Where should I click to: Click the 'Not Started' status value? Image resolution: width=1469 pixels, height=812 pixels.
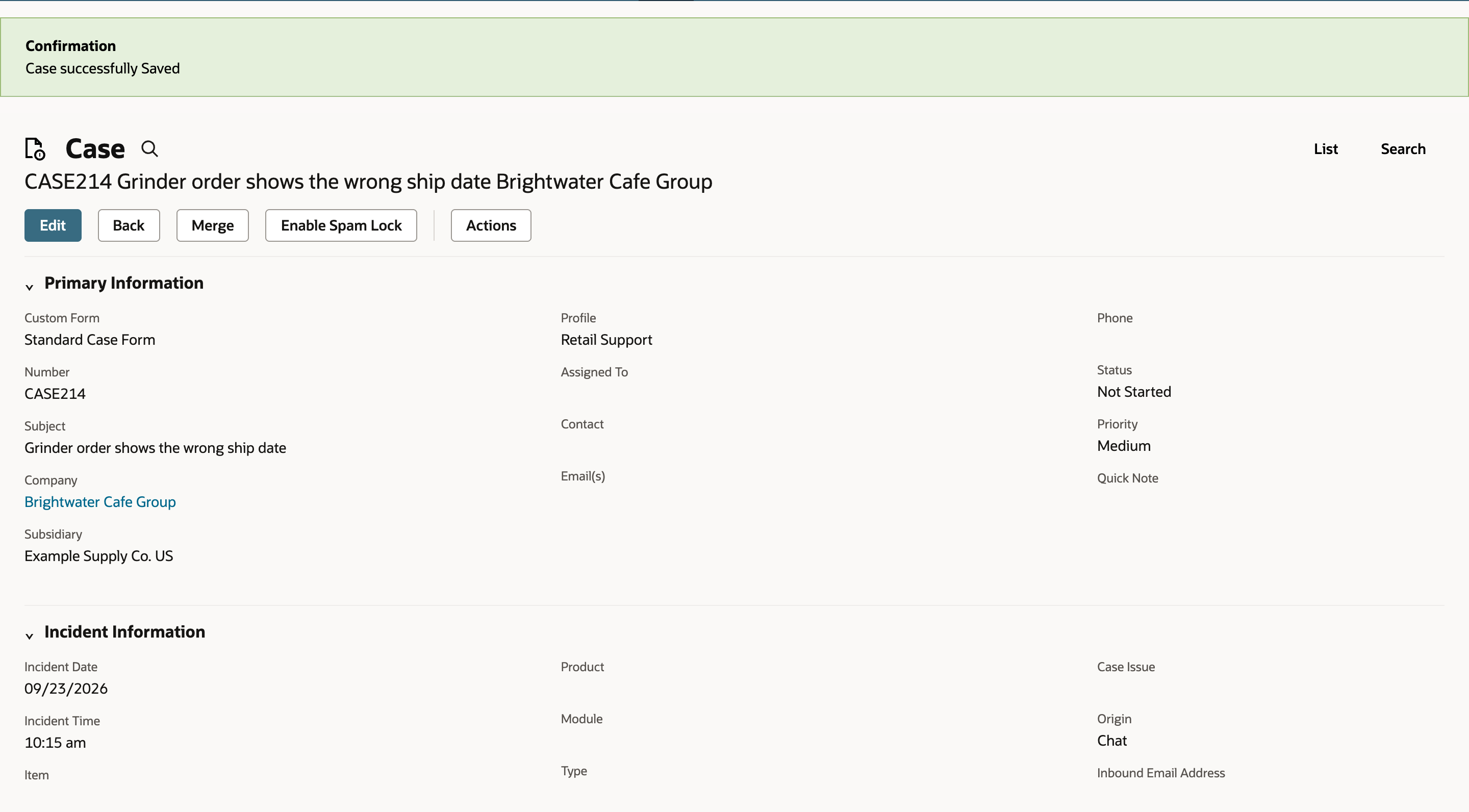click(x=1134, y=392)
